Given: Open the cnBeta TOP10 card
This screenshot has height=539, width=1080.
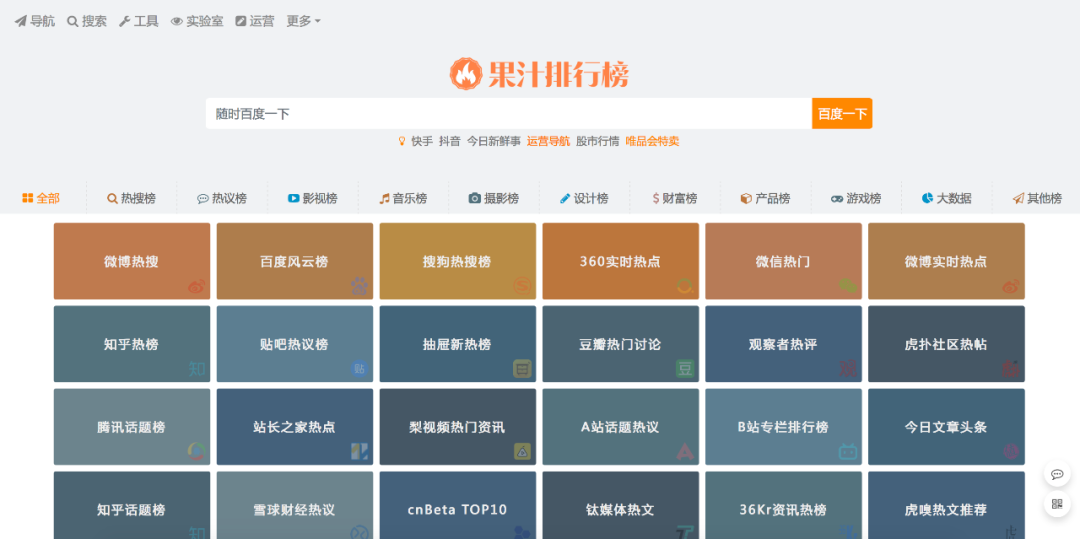Looking at the screenshot, I should pyautogui.click(x=457, y=505).
